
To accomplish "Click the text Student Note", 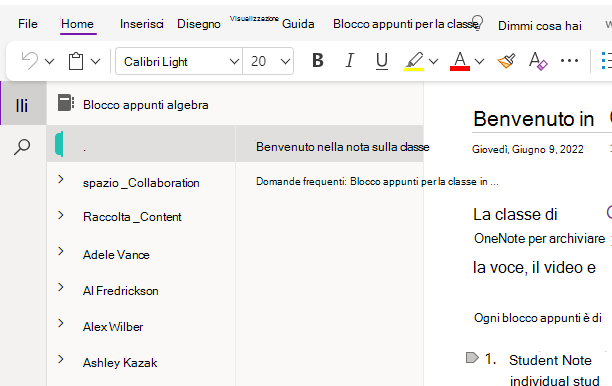I will pos(550,360).
